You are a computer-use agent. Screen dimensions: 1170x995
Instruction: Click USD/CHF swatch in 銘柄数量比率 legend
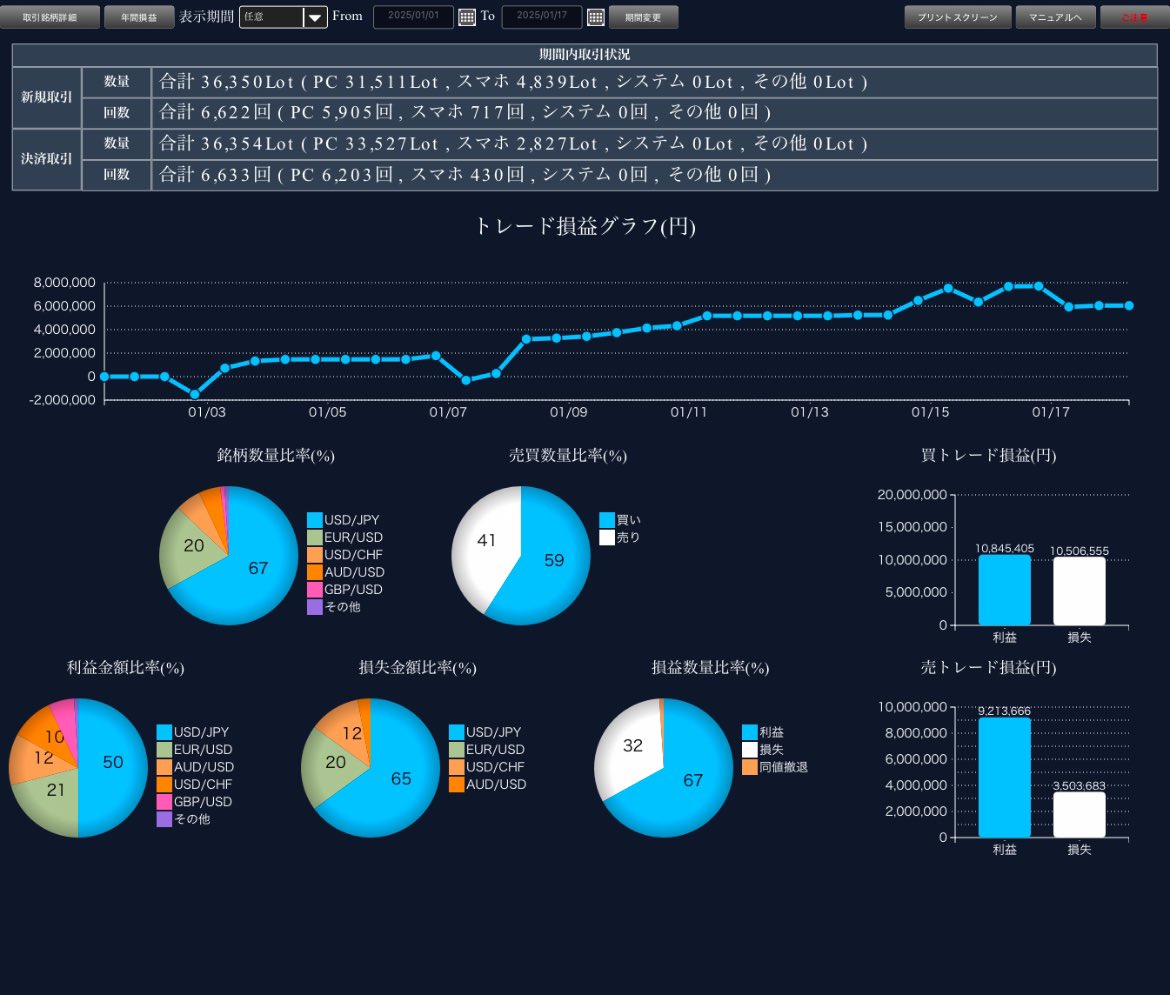tap(314, 555)
